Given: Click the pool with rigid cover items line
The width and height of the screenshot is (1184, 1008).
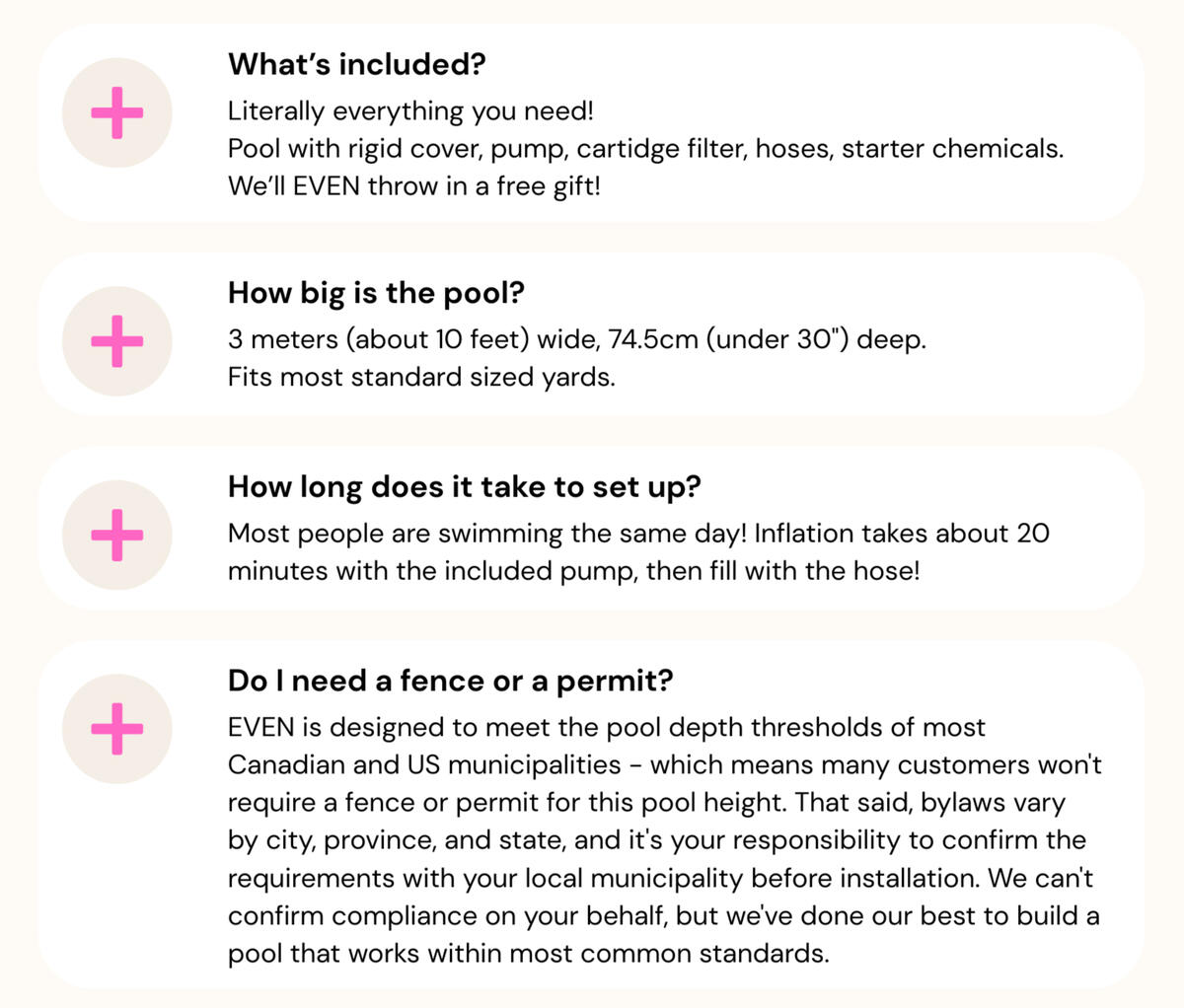Looking at the screenshot, I should pyautogui.click(x=646, y=149).
